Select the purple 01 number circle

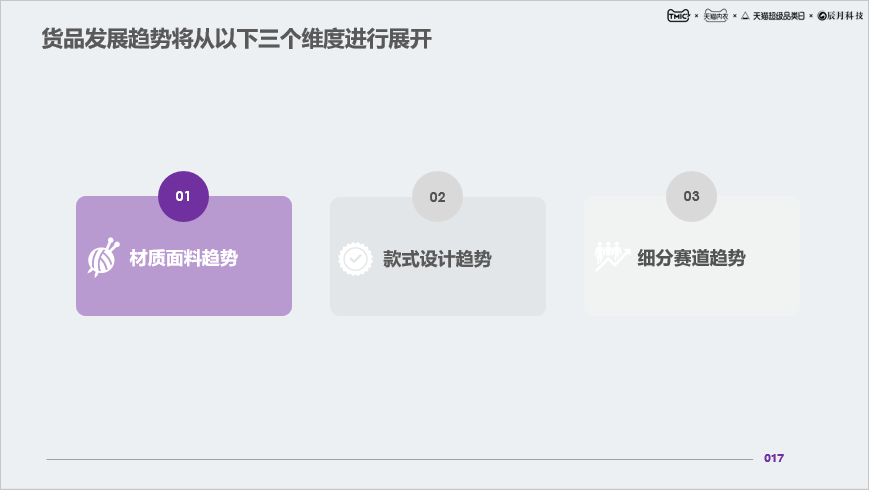click(x=183, y=196)
